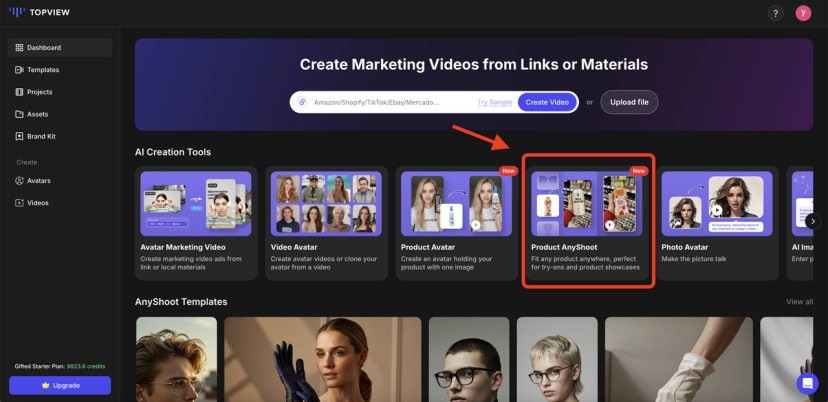Click the play icon on Product AnyShoot
The image size is (828, 402).
pyautogui.click(x=610, y=225)
